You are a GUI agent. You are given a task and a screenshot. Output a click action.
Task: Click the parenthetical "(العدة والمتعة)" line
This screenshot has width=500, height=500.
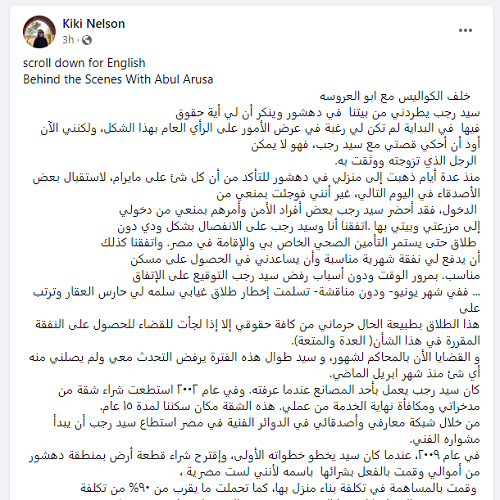pos(386,341)
